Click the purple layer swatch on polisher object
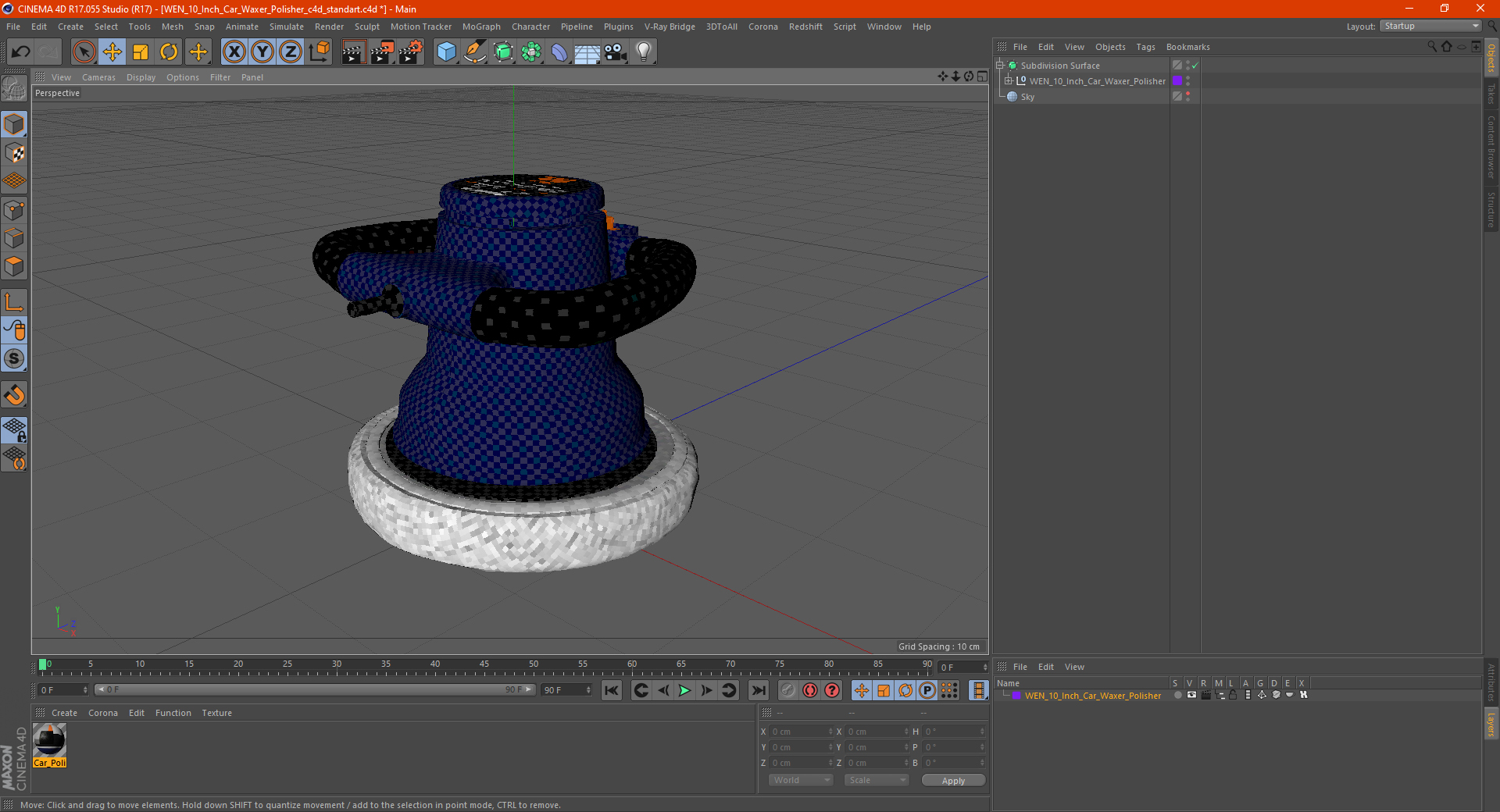Image resolution: width=1500 pixels, height=812 pixels. click(1177, 80)
